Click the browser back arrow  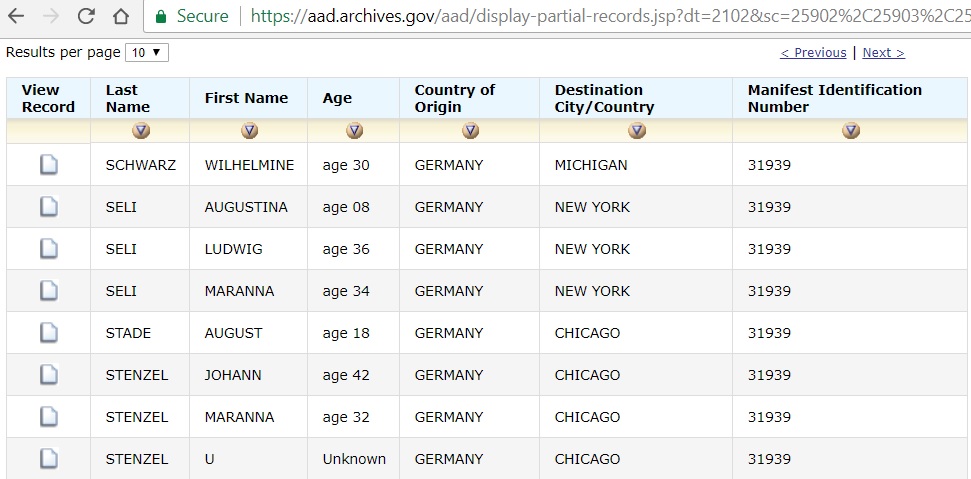click(x=17, y=16)
